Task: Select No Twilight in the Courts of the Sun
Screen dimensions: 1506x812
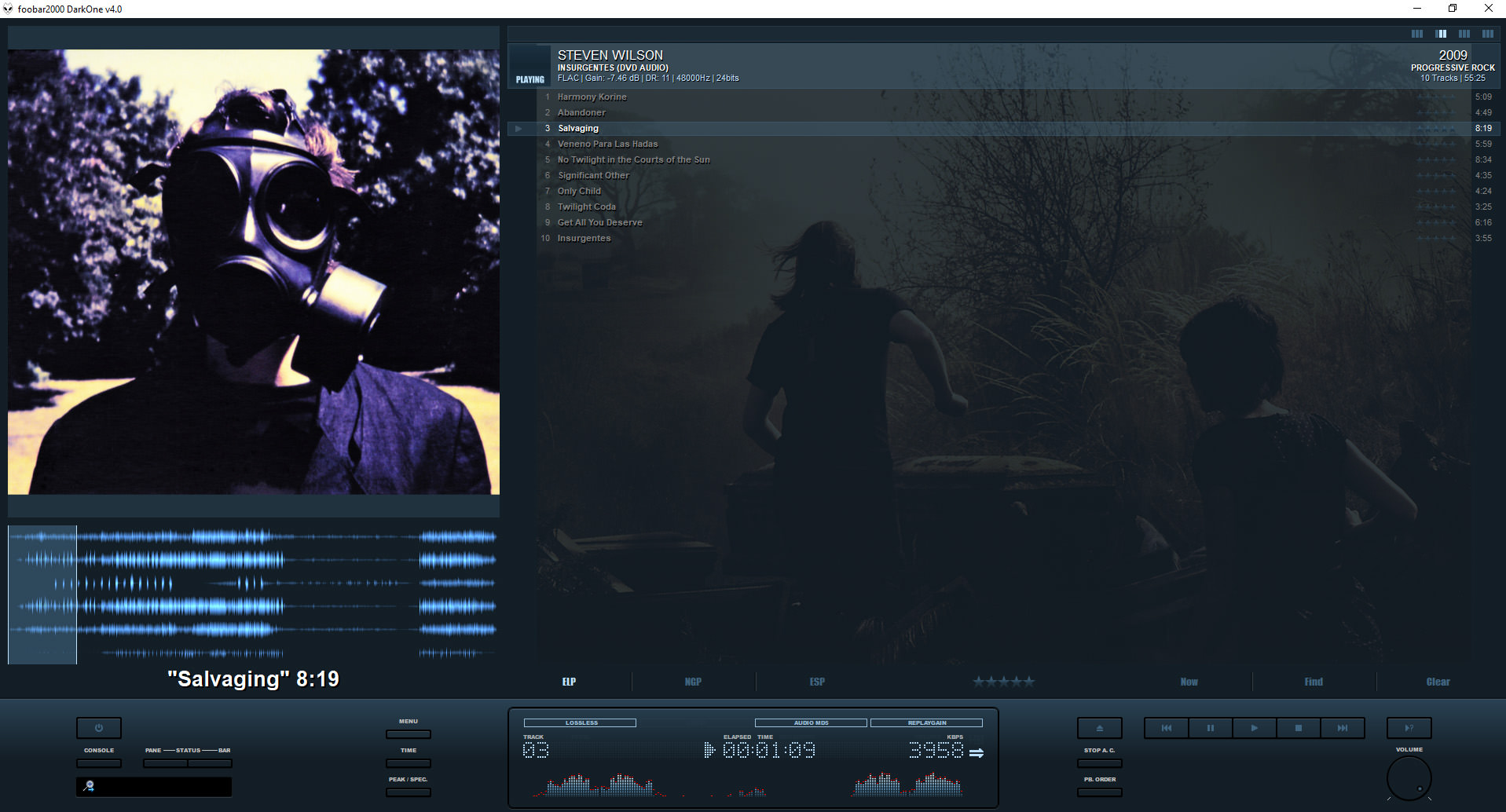Action: point(1004,159)
